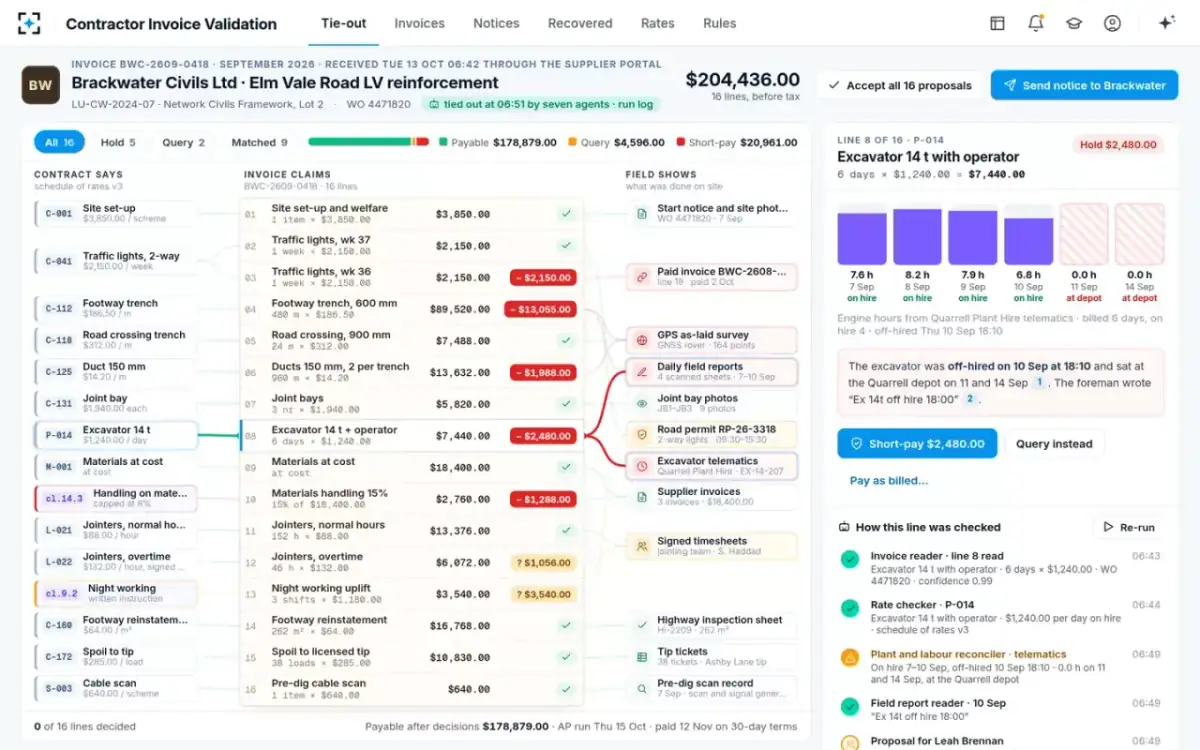Click warning icon on Plant and labour reconciler

coord(850,657)
